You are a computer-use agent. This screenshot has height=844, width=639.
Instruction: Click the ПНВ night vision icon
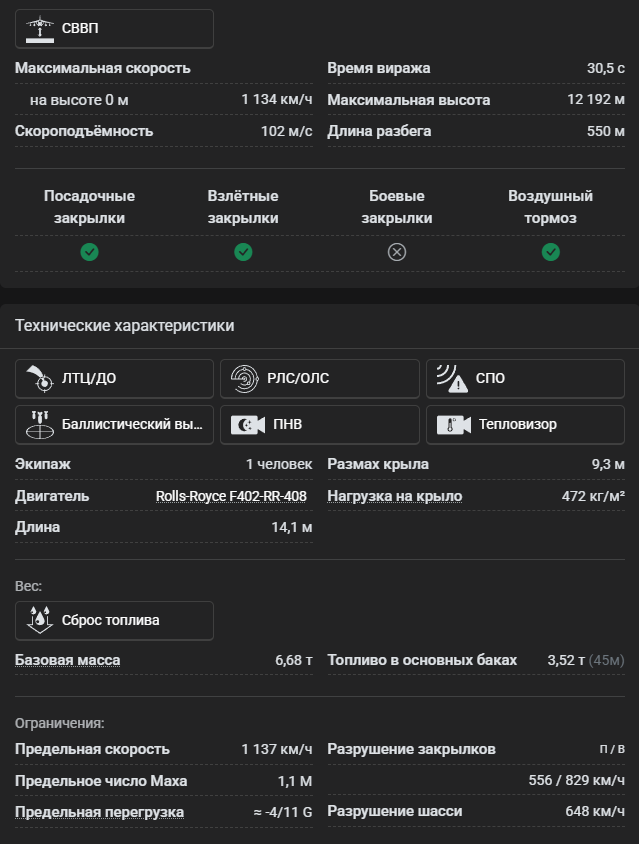click(x=244, y=425)
